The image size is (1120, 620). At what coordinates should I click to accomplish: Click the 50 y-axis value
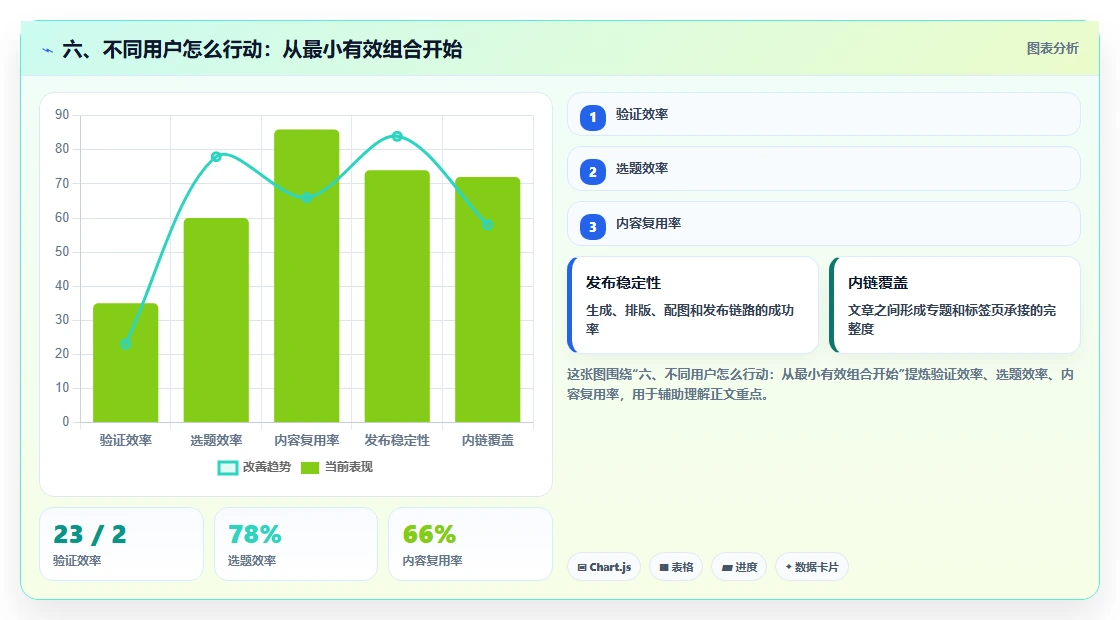62,251
